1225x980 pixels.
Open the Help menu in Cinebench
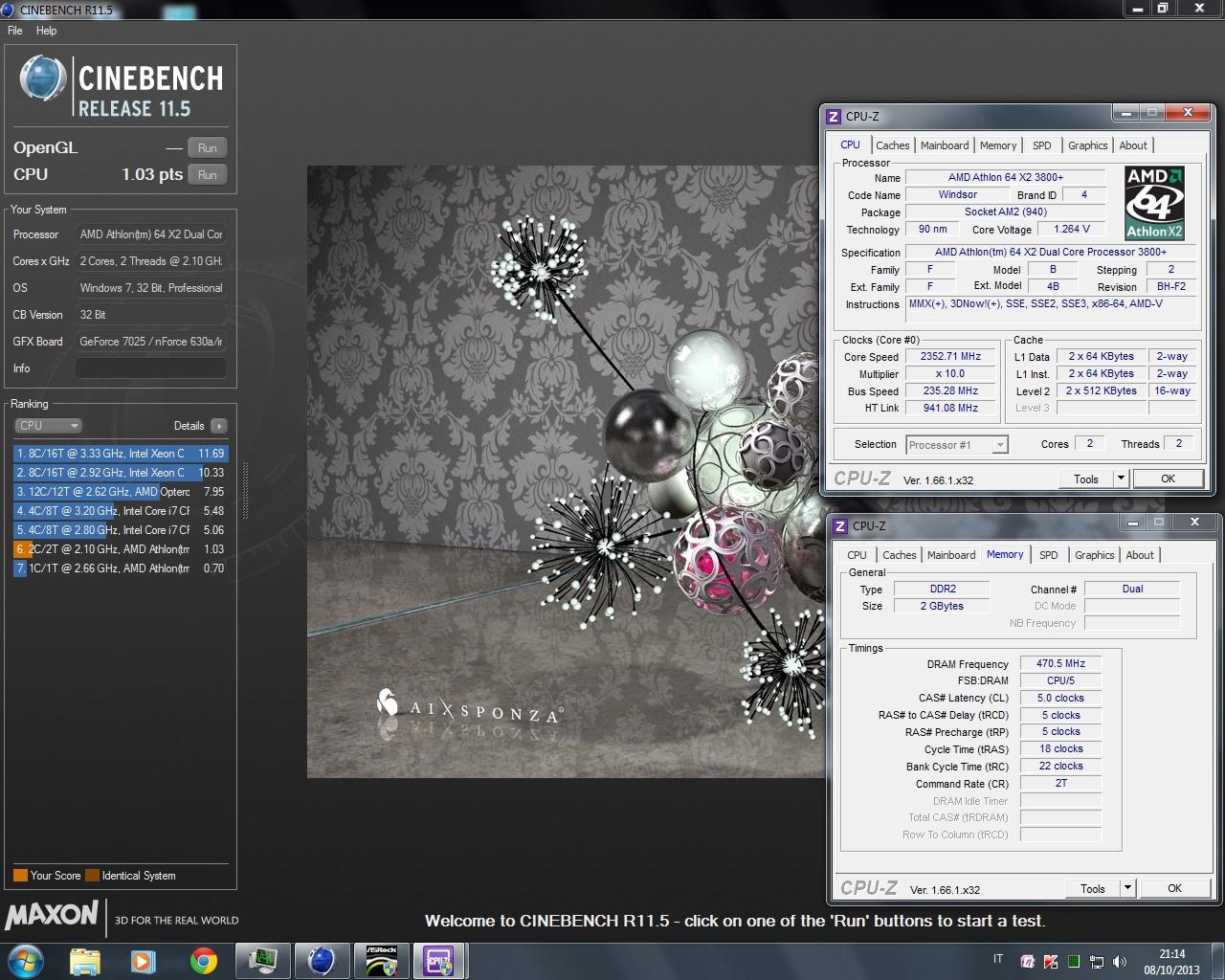(x=46, y=31)
